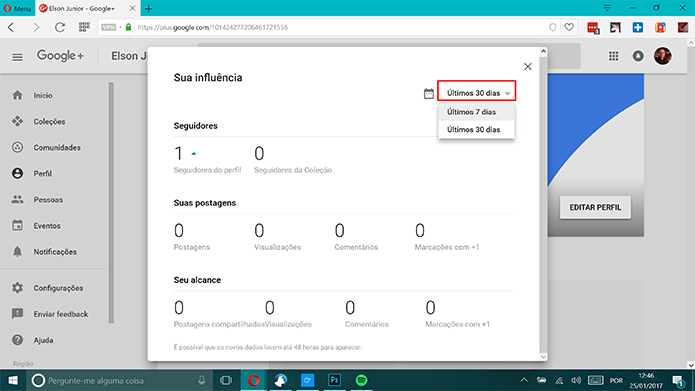695x391 pixels.
Task: Click the calendar icon beside date range
Action: (429, 93)
